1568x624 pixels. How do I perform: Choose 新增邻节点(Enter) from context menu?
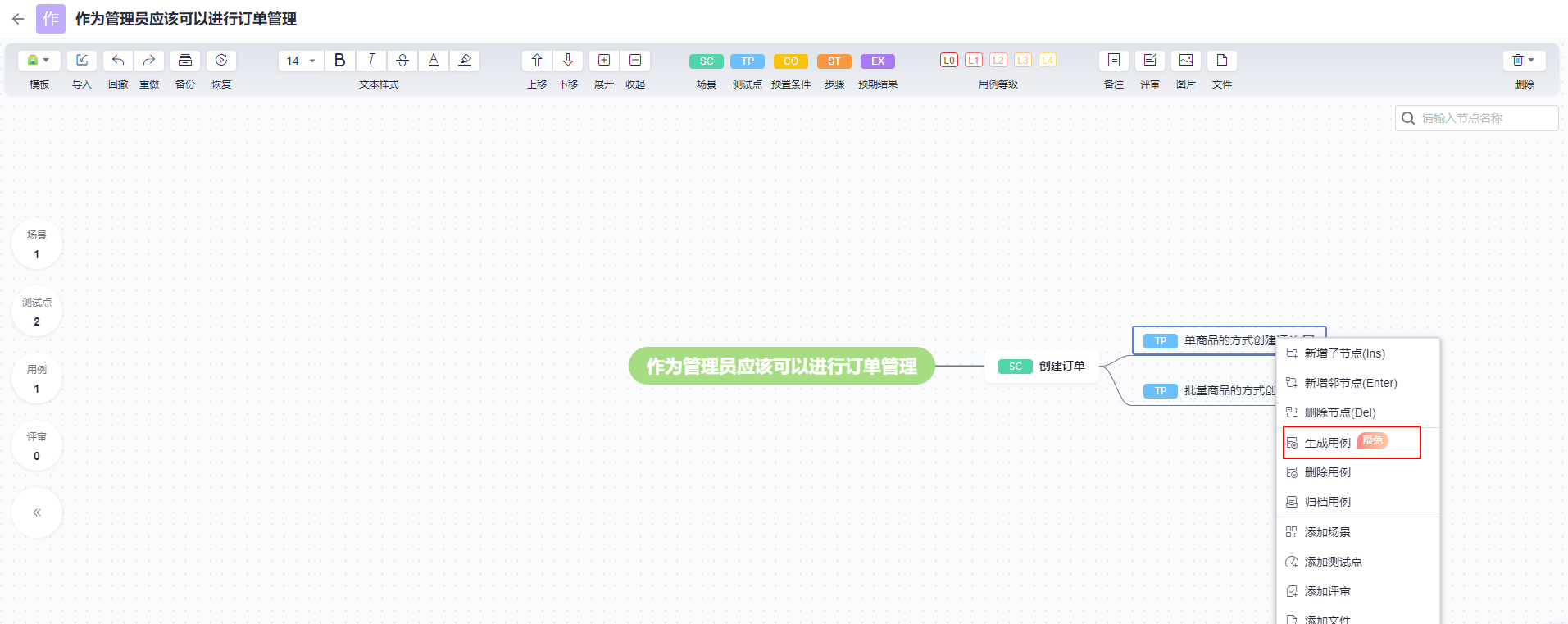tap(1358, 383)
